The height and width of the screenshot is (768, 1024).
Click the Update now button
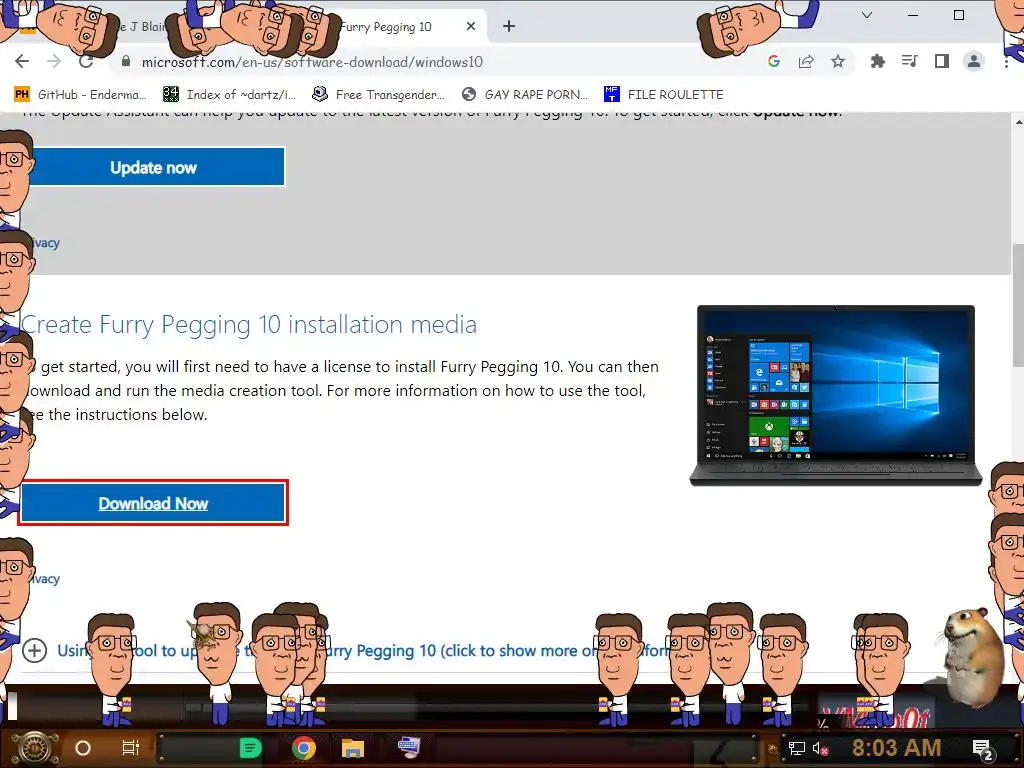pyautogui.click(x=153, y=167)
